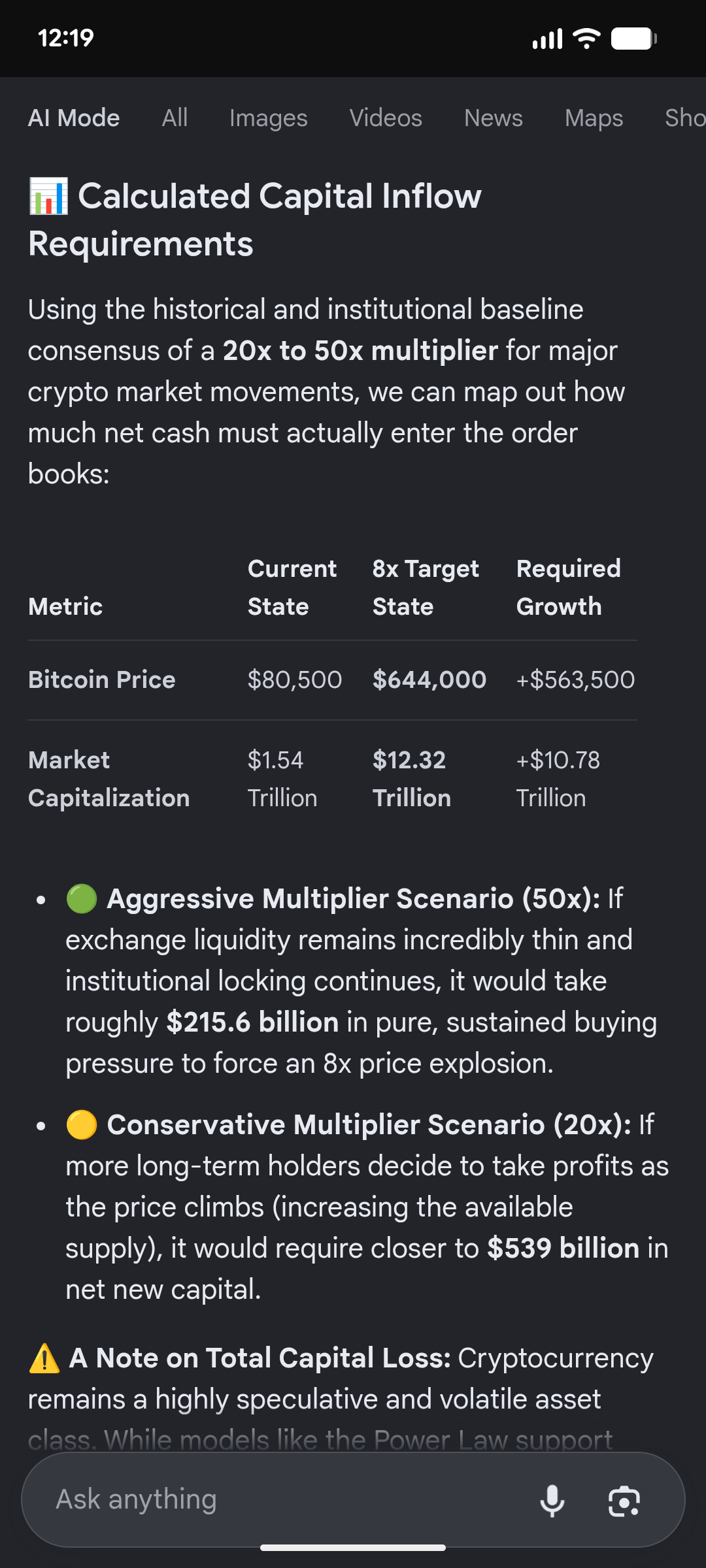Tap the bar chart emoji in heading
The height and width of the screenshot is (1568, 706).
[48, 197]
